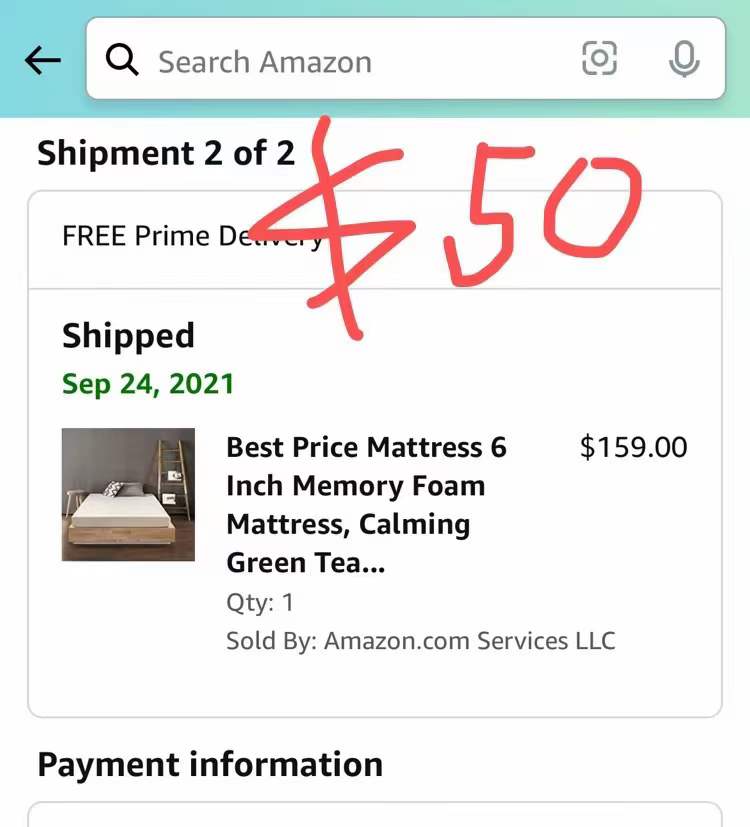Open the Best Price Mattress product title

tap(367, 505)
